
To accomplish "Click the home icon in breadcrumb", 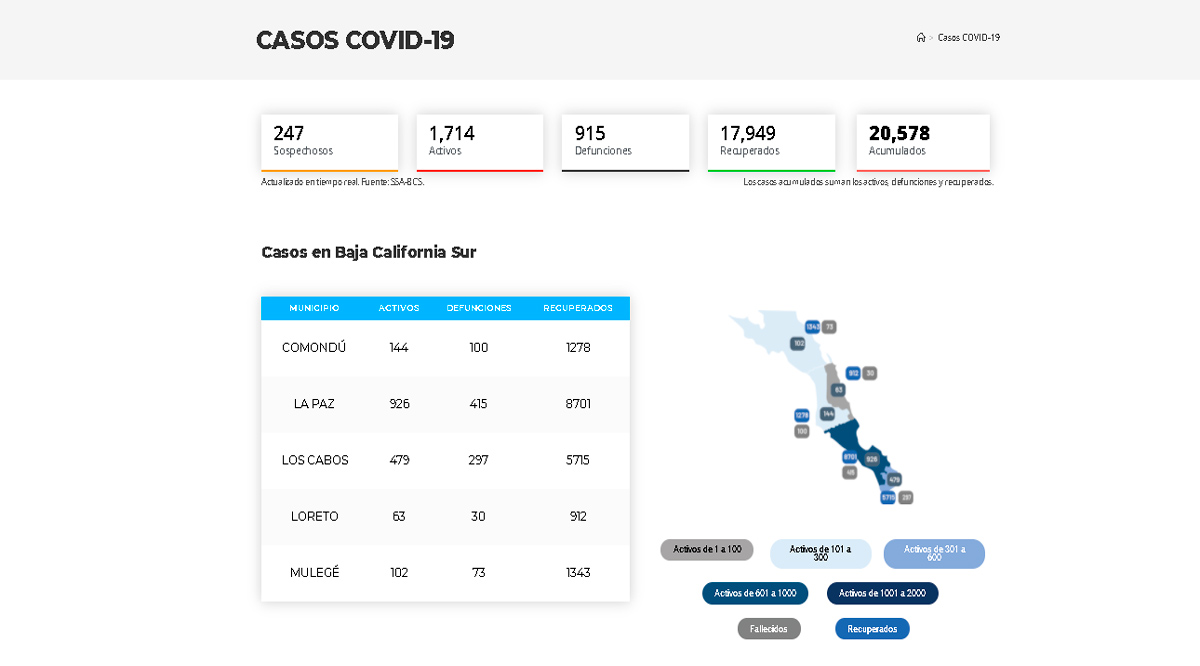I will click(x=921, y=37).
